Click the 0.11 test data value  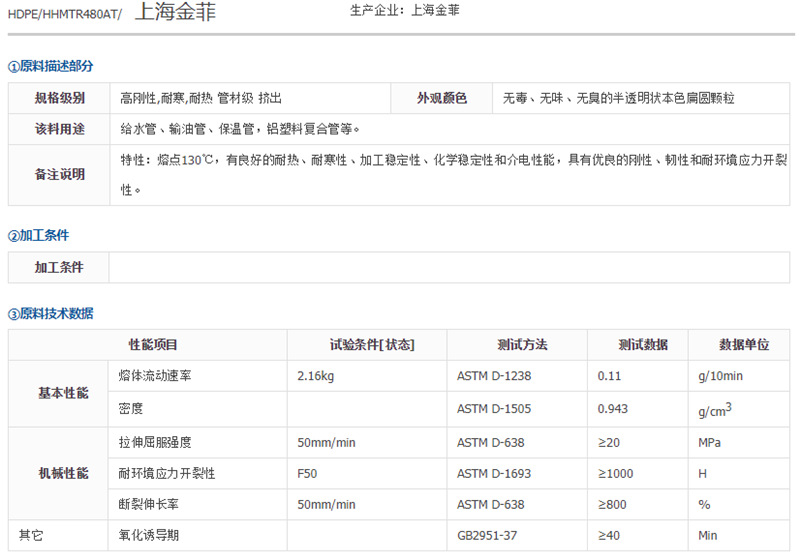coord(609,376)
